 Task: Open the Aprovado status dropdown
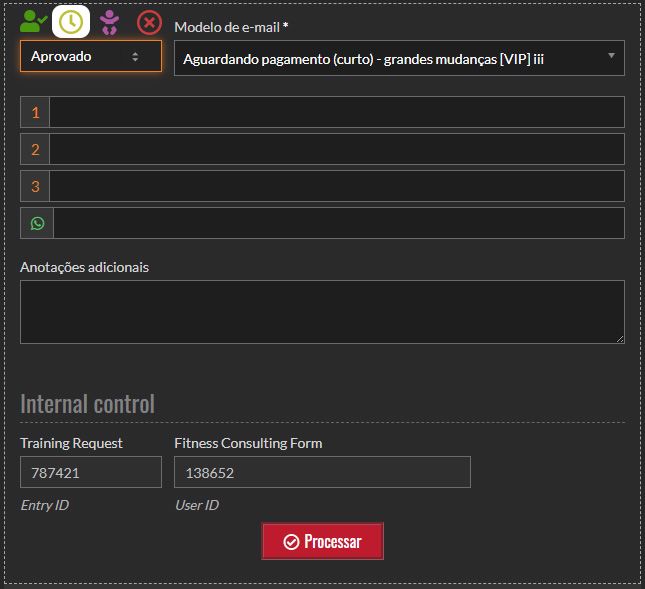(x=90, y=56)
